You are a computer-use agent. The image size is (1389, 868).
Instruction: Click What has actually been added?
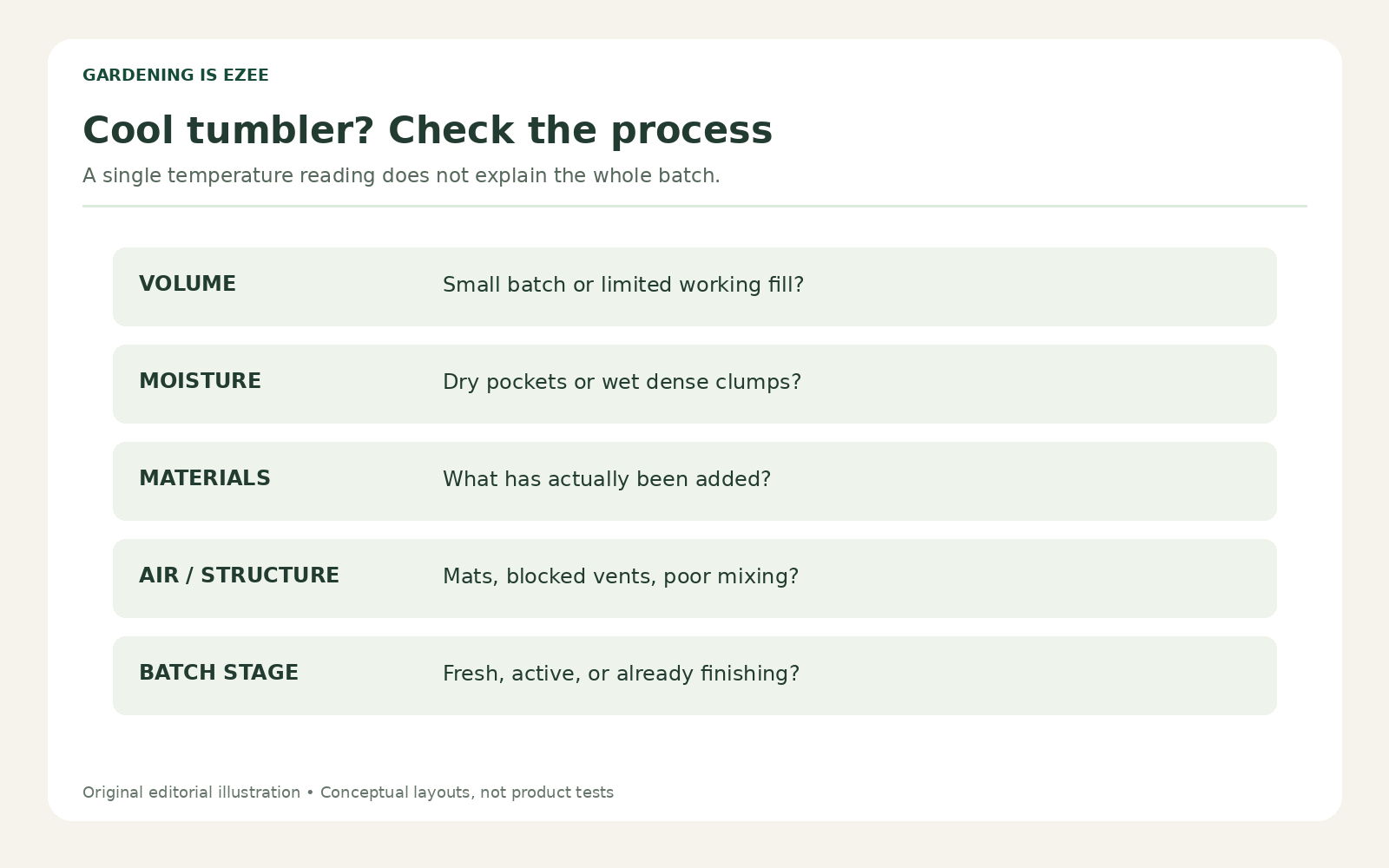point(607,479)
